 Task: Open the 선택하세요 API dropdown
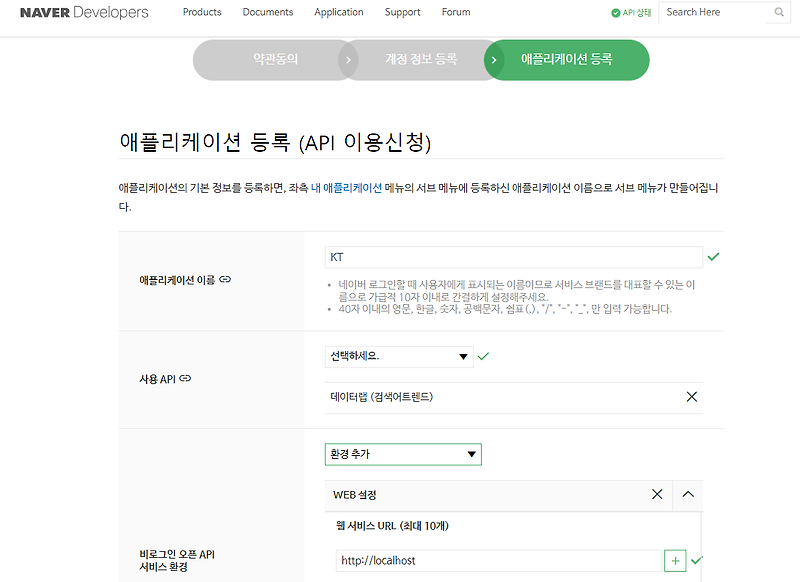(x=397, y=356)
